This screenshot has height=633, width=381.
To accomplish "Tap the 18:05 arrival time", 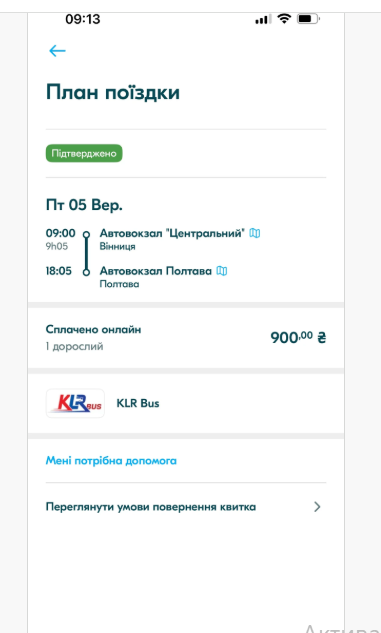I will click(59, 270).
